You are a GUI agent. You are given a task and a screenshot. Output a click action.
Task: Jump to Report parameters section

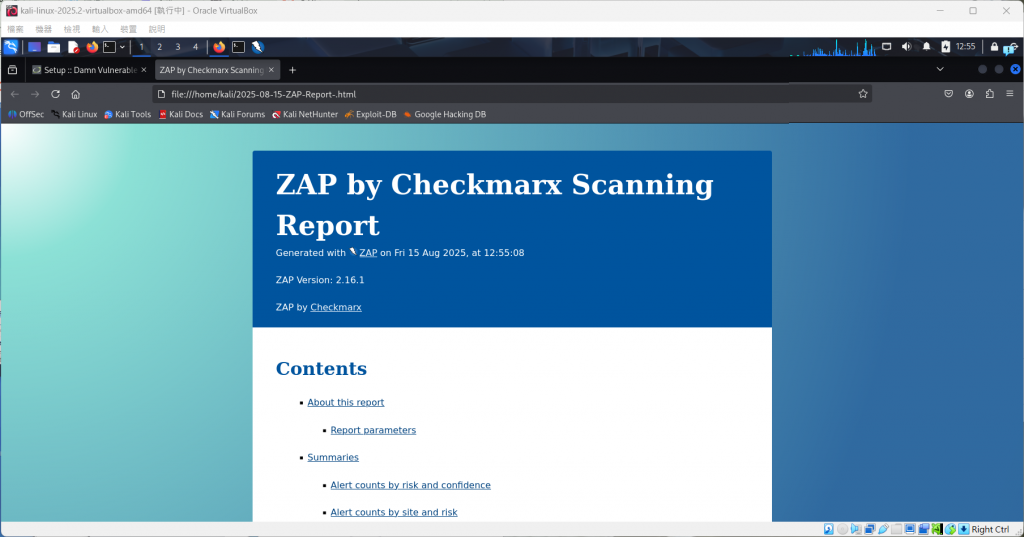[x=373, y=430]
